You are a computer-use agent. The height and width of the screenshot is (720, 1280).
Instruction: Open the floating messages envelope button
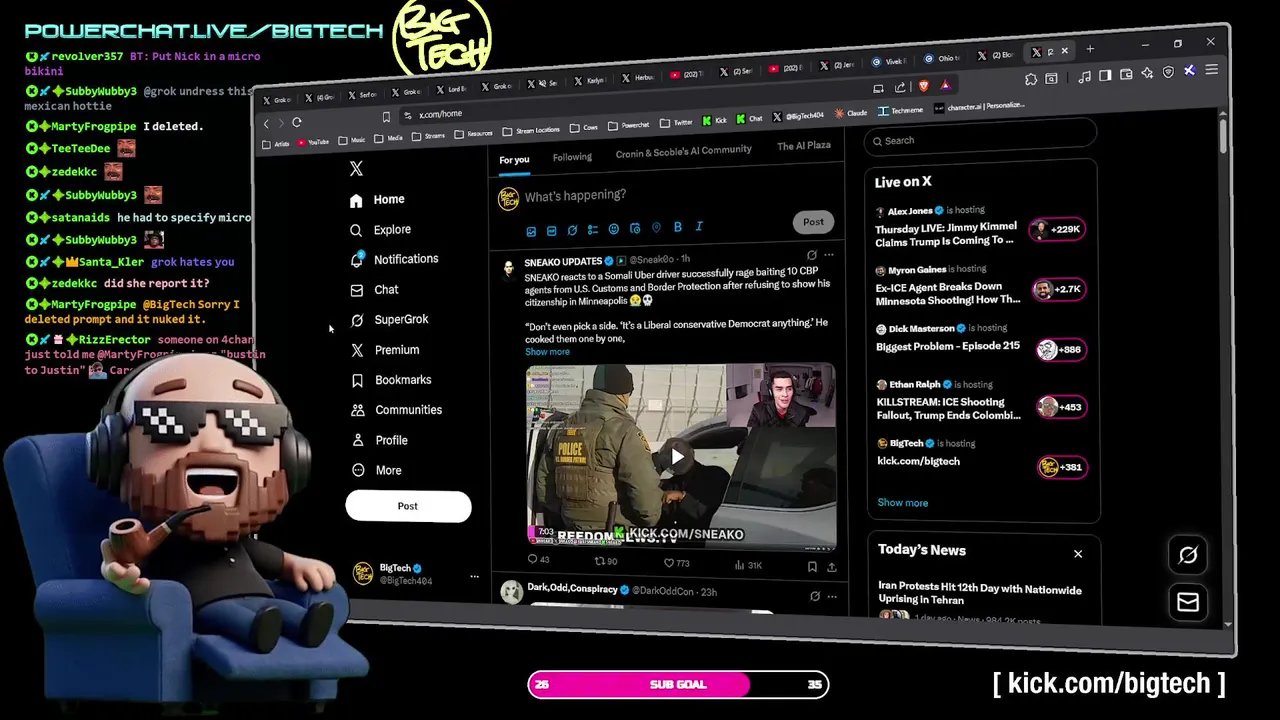(1188, 602)
